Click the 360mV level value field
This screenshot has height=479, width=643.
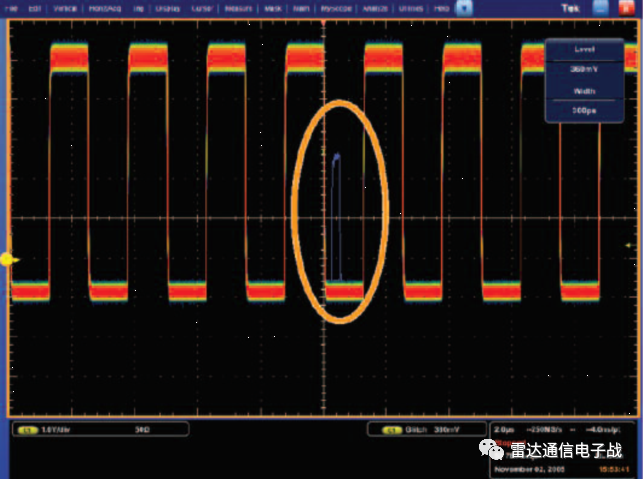584,69
